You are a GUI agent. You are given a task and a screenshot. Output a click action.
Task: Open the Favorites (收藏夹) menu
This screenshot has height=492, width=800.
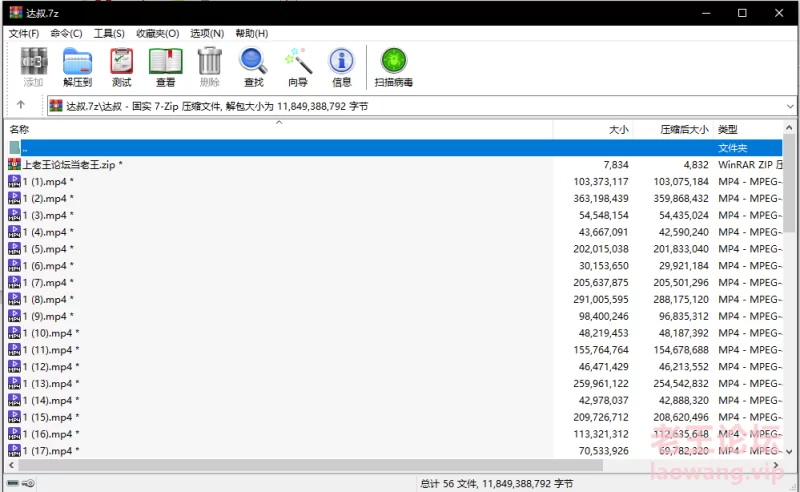pyautogui.click(x=158, y=33)
